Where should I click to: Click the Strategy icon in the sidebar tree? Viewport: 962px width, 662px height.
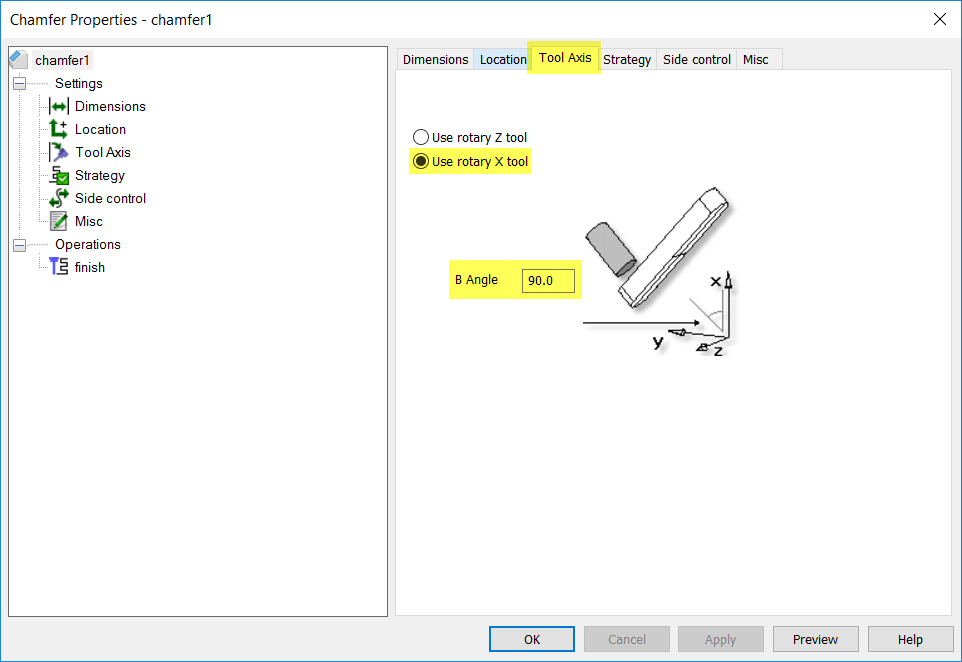point(57,175)
